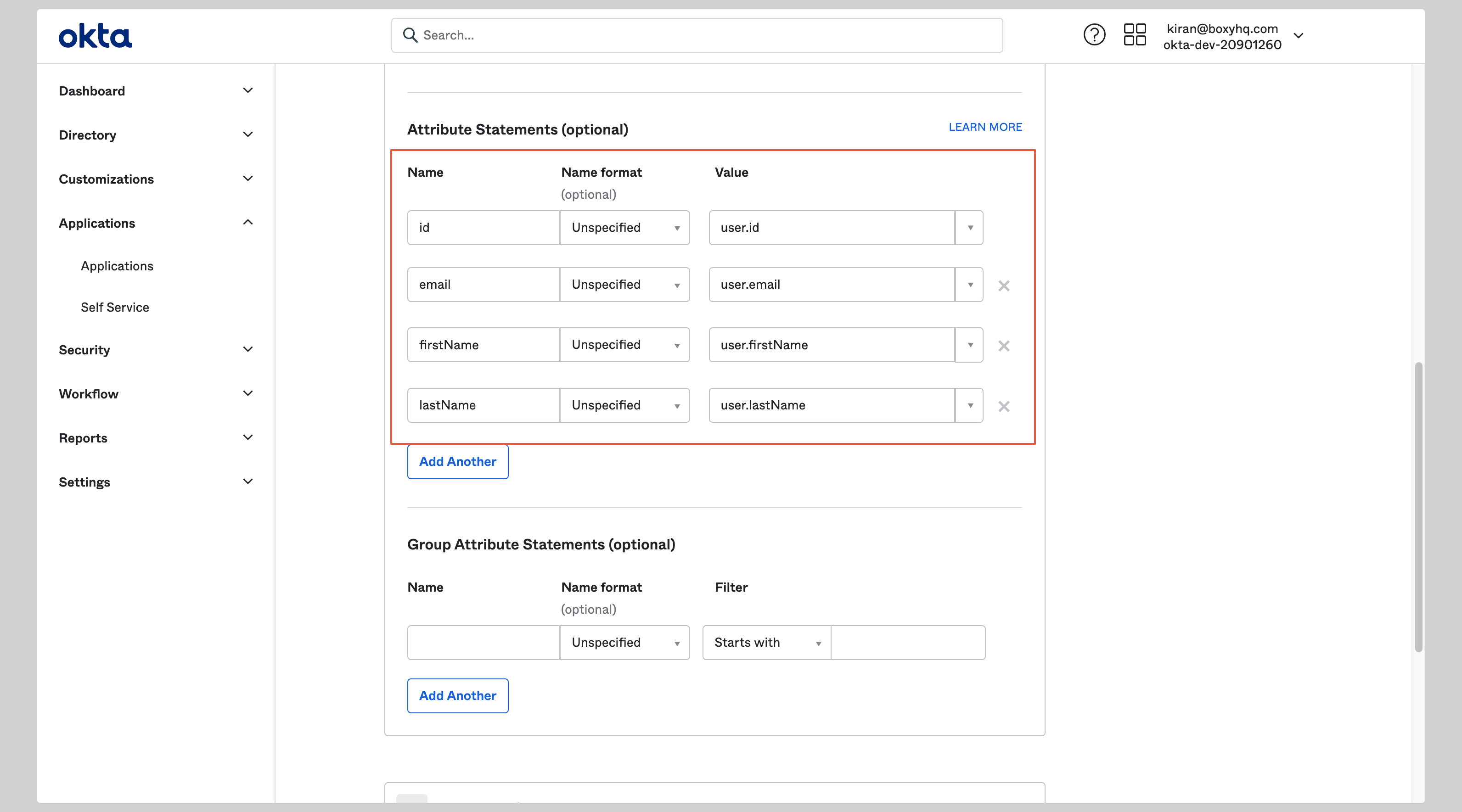Open the help question mark icon
1462x812 pixels.
[1094, 34]
